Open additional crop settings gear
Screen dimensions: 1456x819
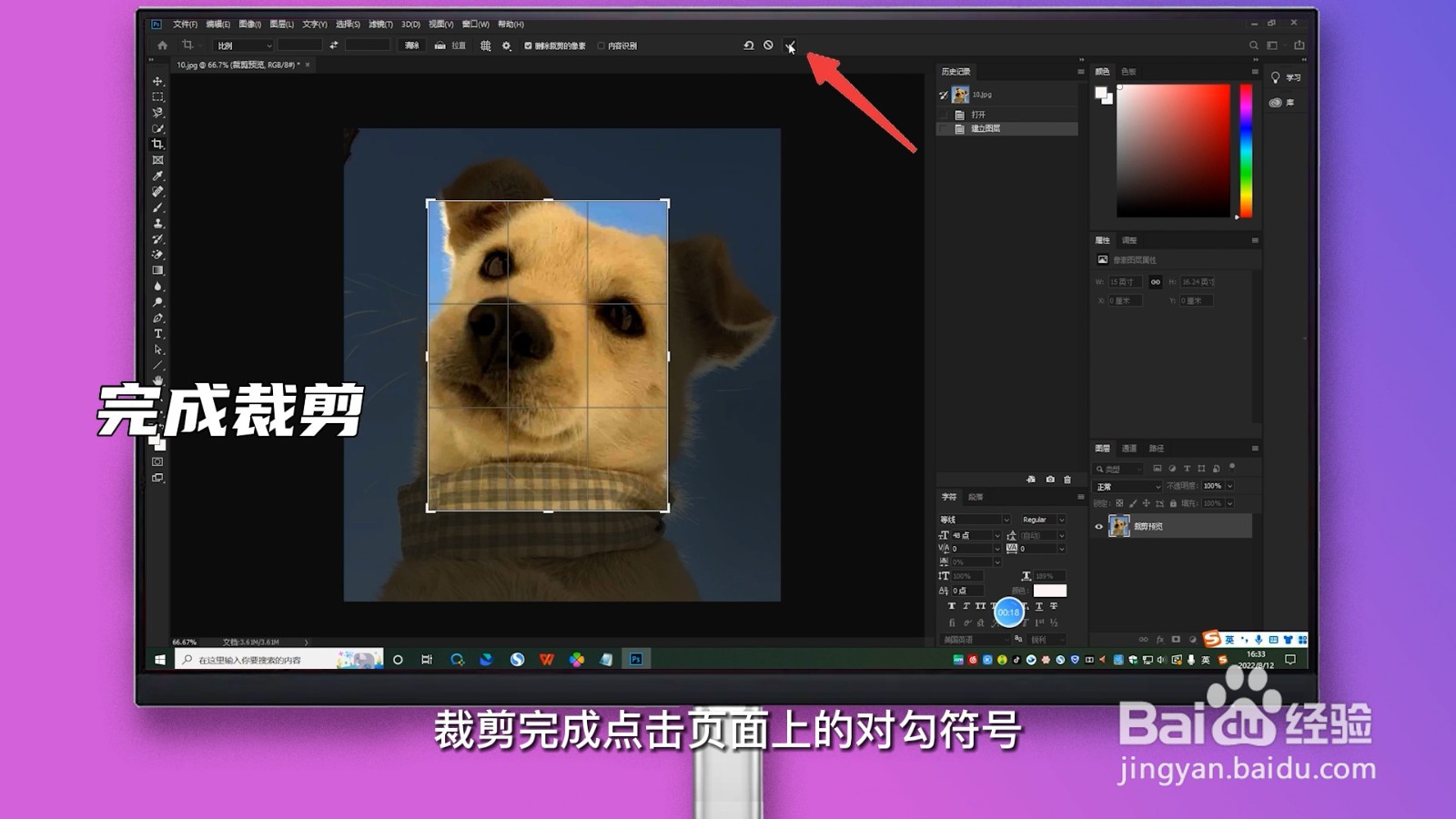[x=507, y=45]
